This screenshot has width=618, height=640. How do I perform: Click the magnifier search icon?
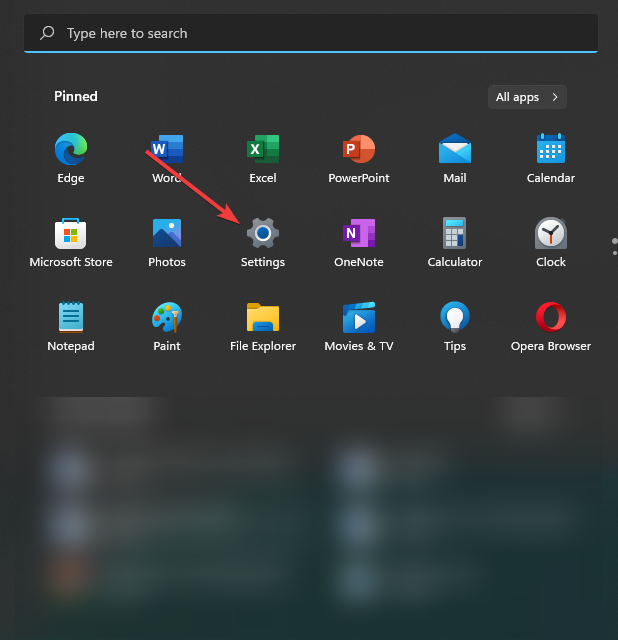[x=47, y=33]
